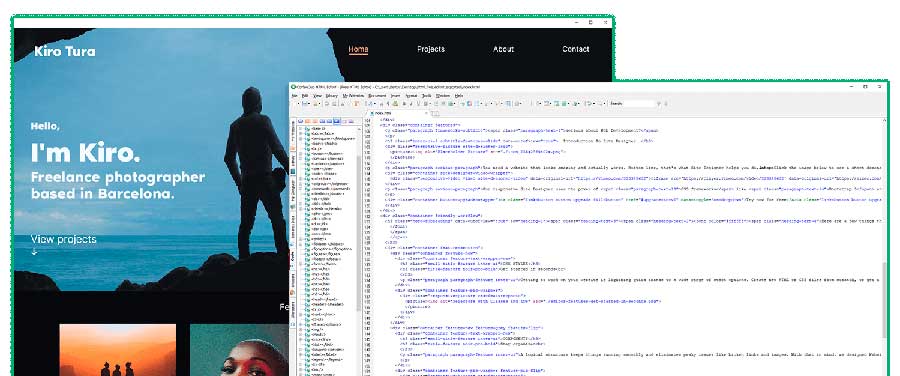
Task: Click the Kiro Tura site logo
Action: coord(65,51)
